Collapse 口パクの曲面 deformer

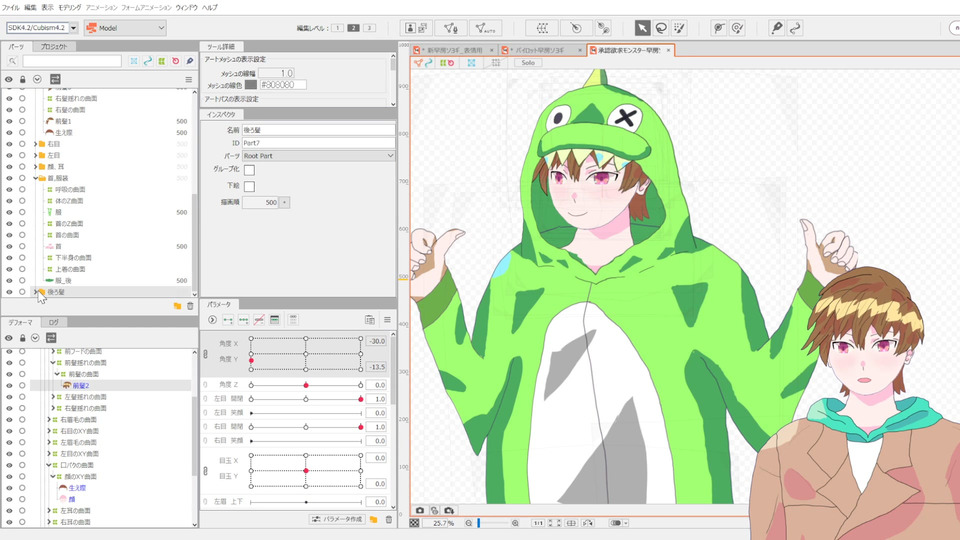(x=48, y=465)
